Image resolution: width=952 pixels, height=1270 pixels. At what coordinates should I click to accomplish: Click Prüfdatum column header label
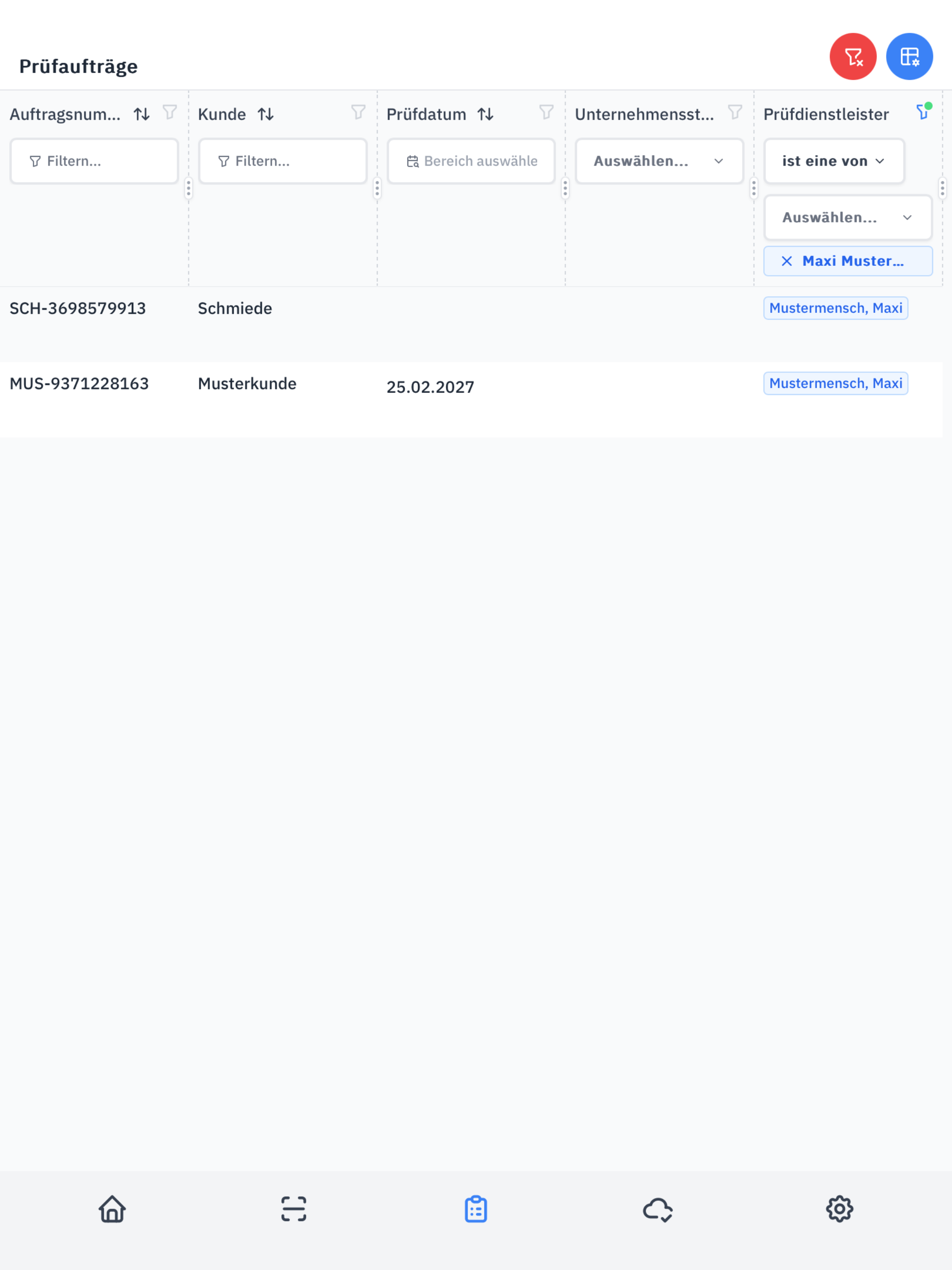pyautogui.click(x=426, y=114)
